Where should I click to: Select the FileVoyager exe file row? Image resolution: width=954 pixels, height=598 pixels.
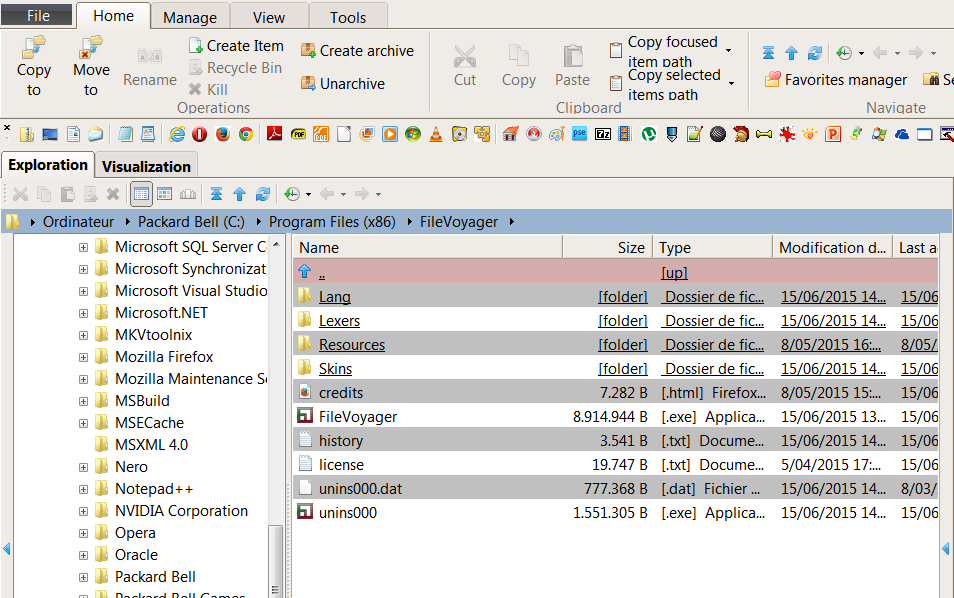click(x=615, y=417)
